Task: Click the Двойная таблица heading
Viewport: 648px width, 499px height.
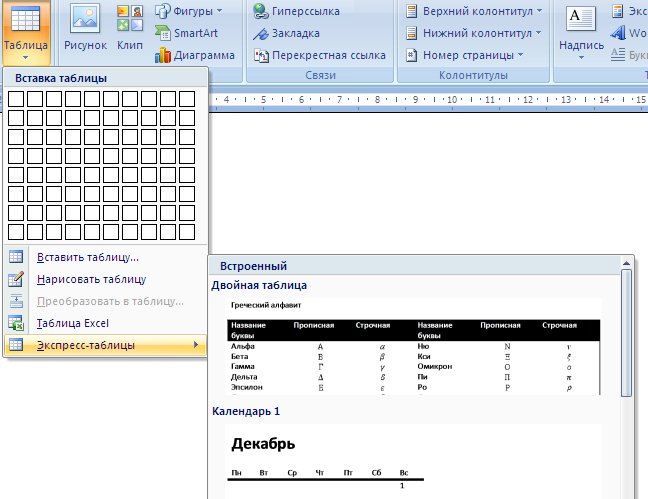Action: point(259,285)
